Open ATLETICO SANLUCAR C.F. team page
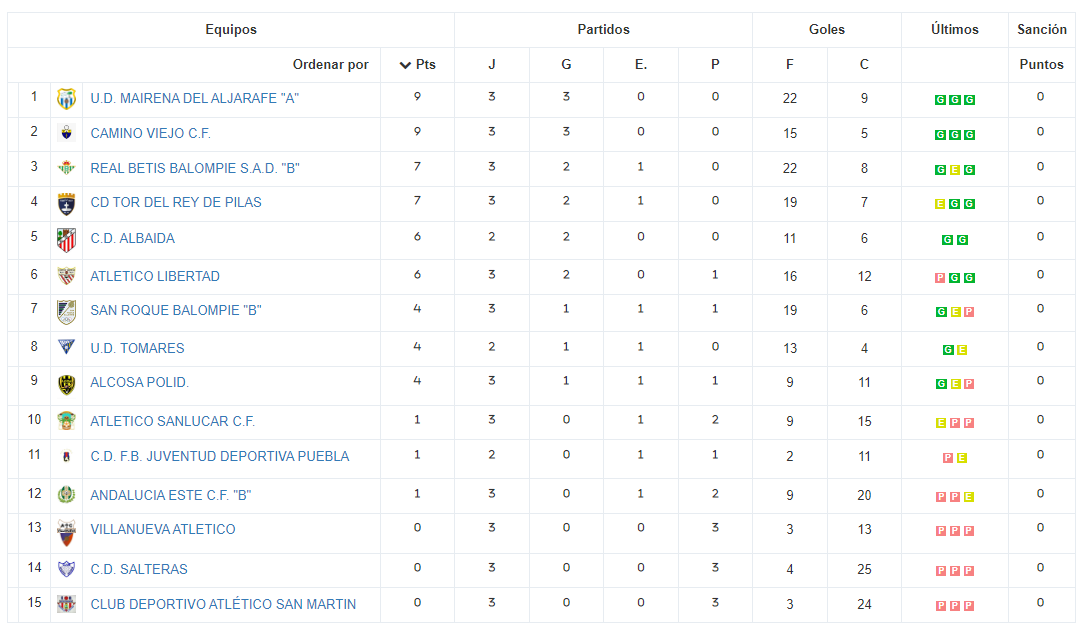 (172, 421)
